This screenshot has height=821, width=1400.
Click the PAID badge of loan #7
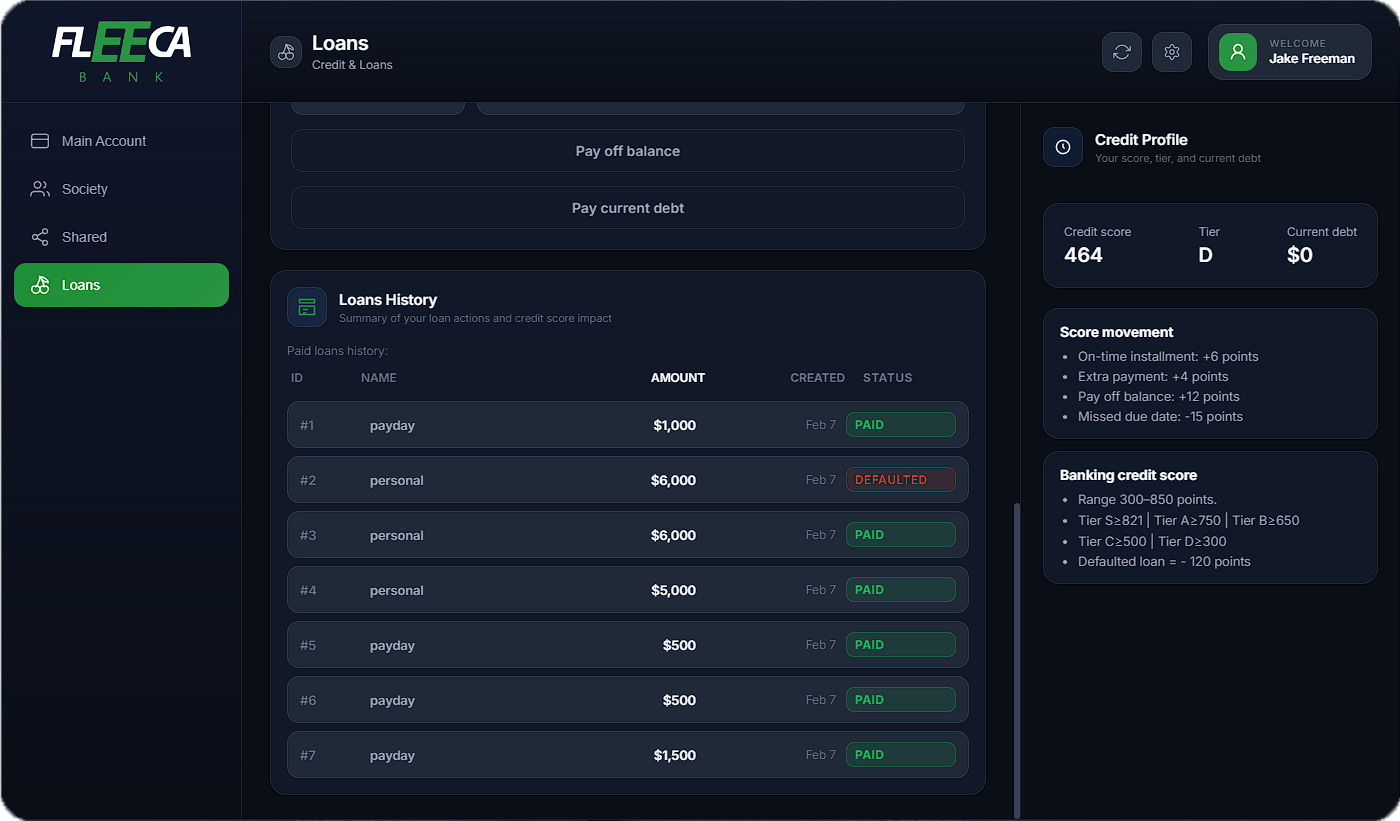[x=901, y=755]
